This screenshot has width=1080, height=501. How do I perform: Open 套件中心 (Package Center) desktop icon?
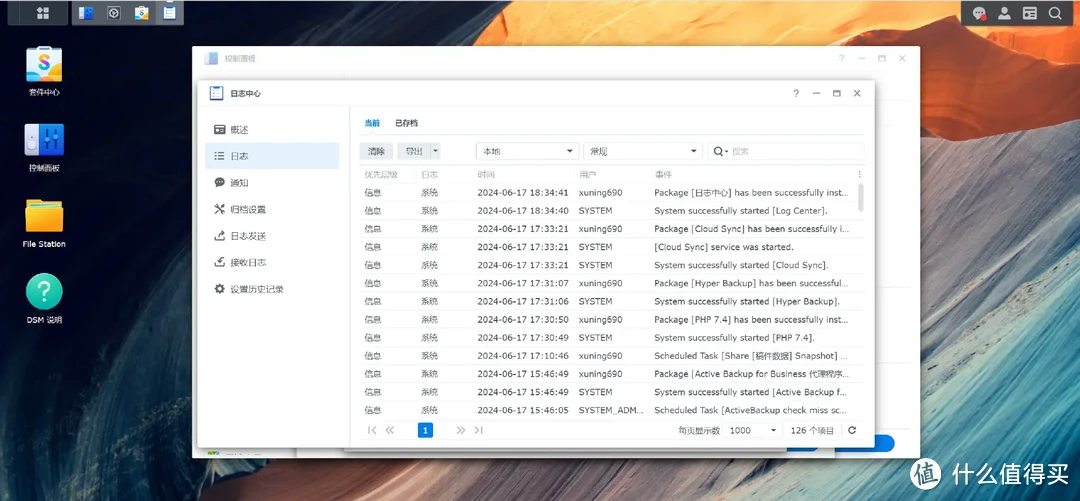(x=44, y=66)
